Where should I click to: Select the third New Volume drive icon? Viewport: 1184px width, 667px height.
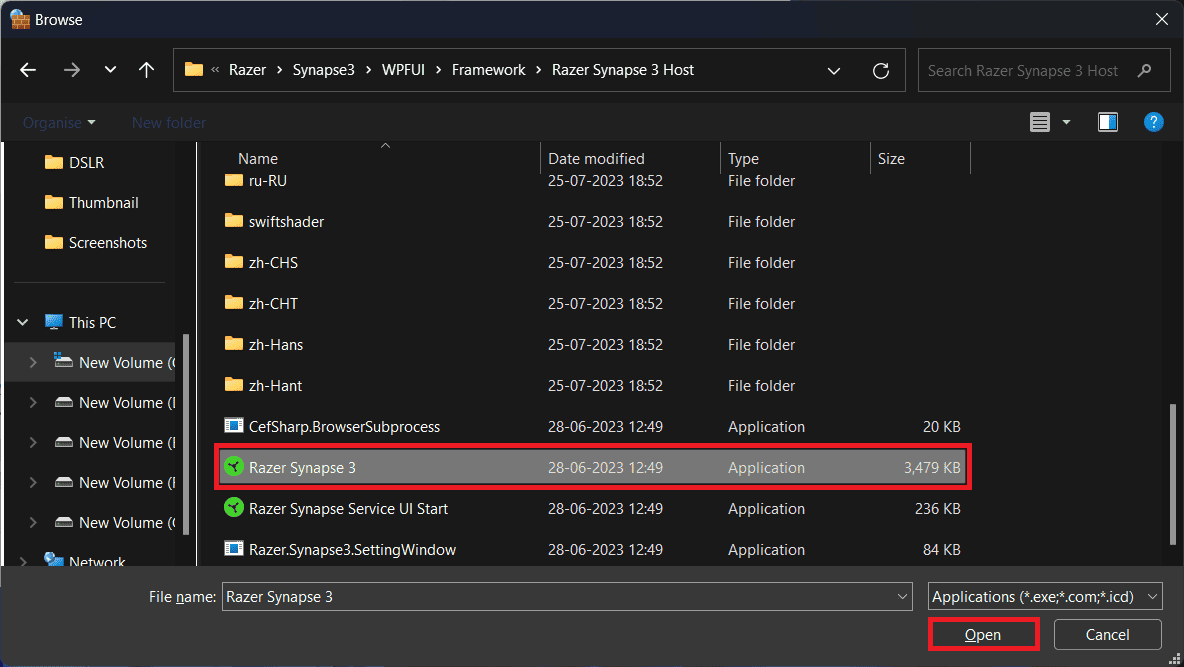coord(64,443)
